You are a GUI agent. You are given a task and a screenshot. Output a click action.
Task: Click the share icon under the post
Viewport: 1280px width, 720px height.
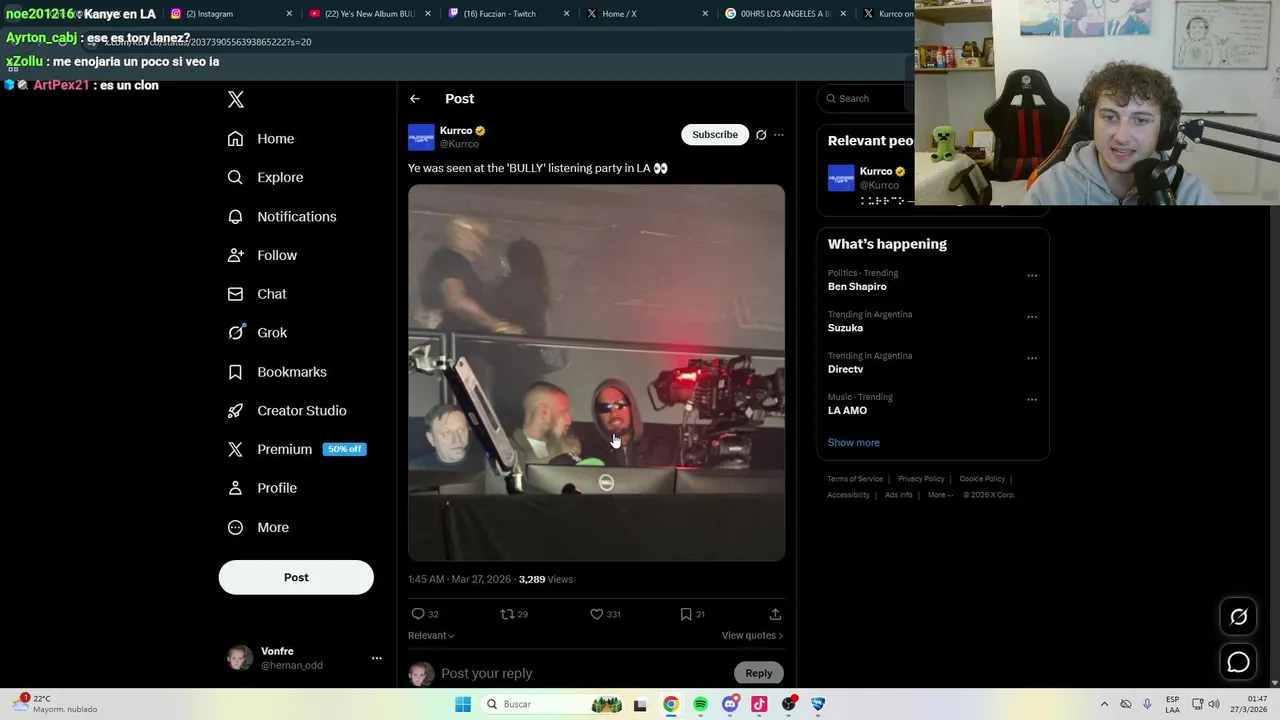click(775, 614)
